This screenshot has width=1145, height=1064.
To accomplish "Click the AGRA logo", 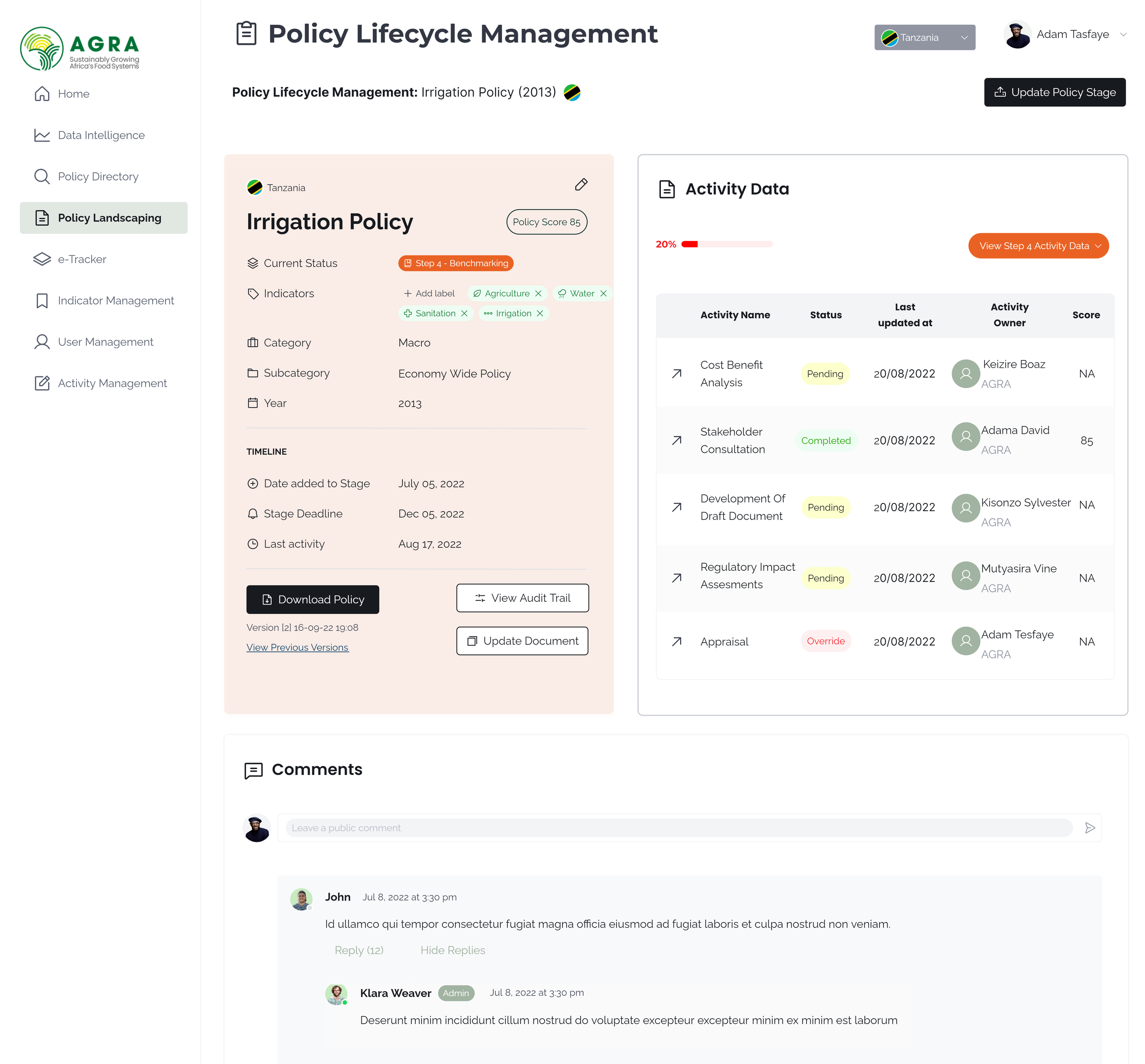I will point(79,49).
